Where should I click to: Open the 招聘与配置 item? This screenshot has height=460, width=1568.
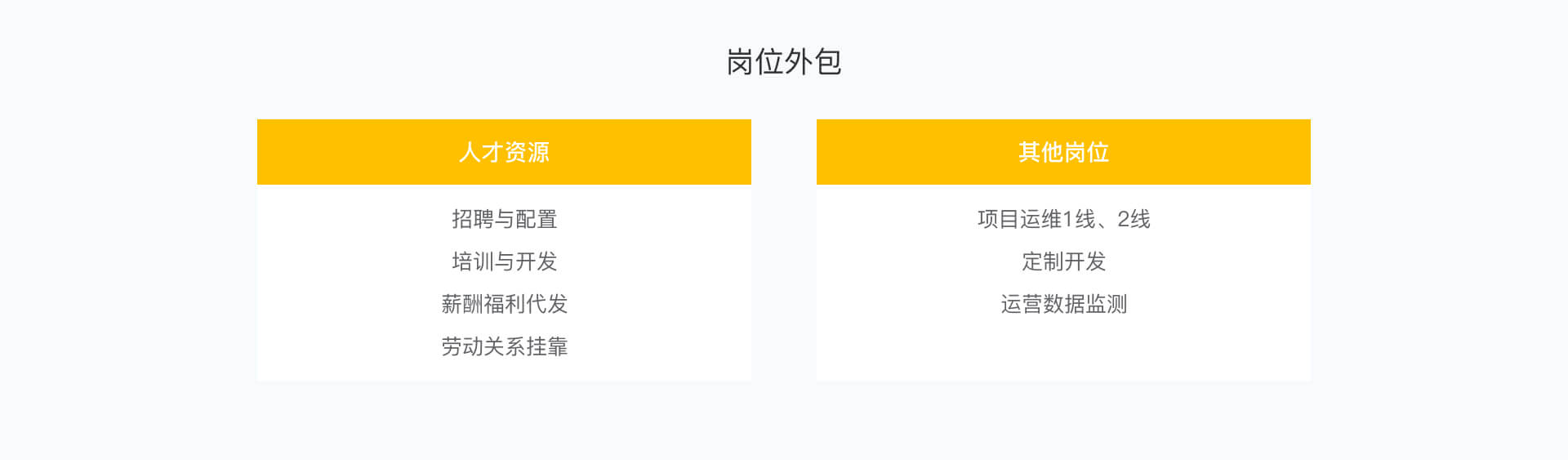pyautogui.click(x=504, y=219)
